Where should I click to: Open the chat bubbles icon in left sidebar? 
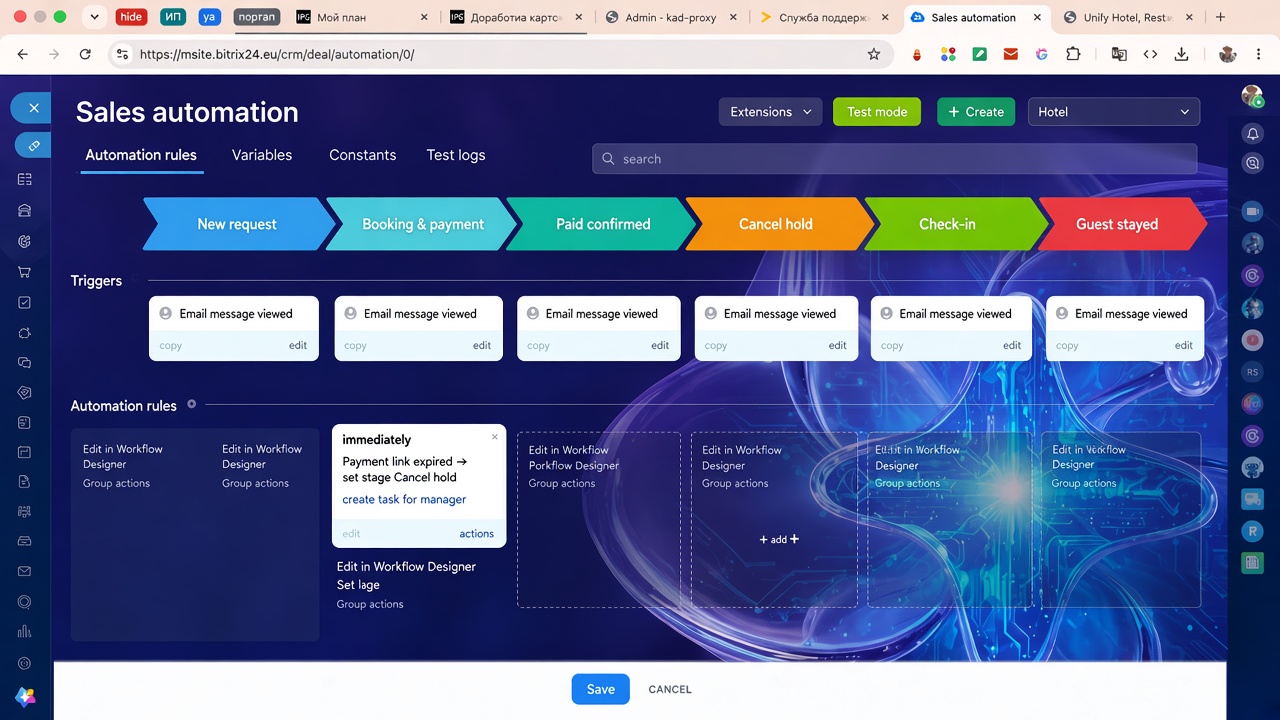coord(25,362)
